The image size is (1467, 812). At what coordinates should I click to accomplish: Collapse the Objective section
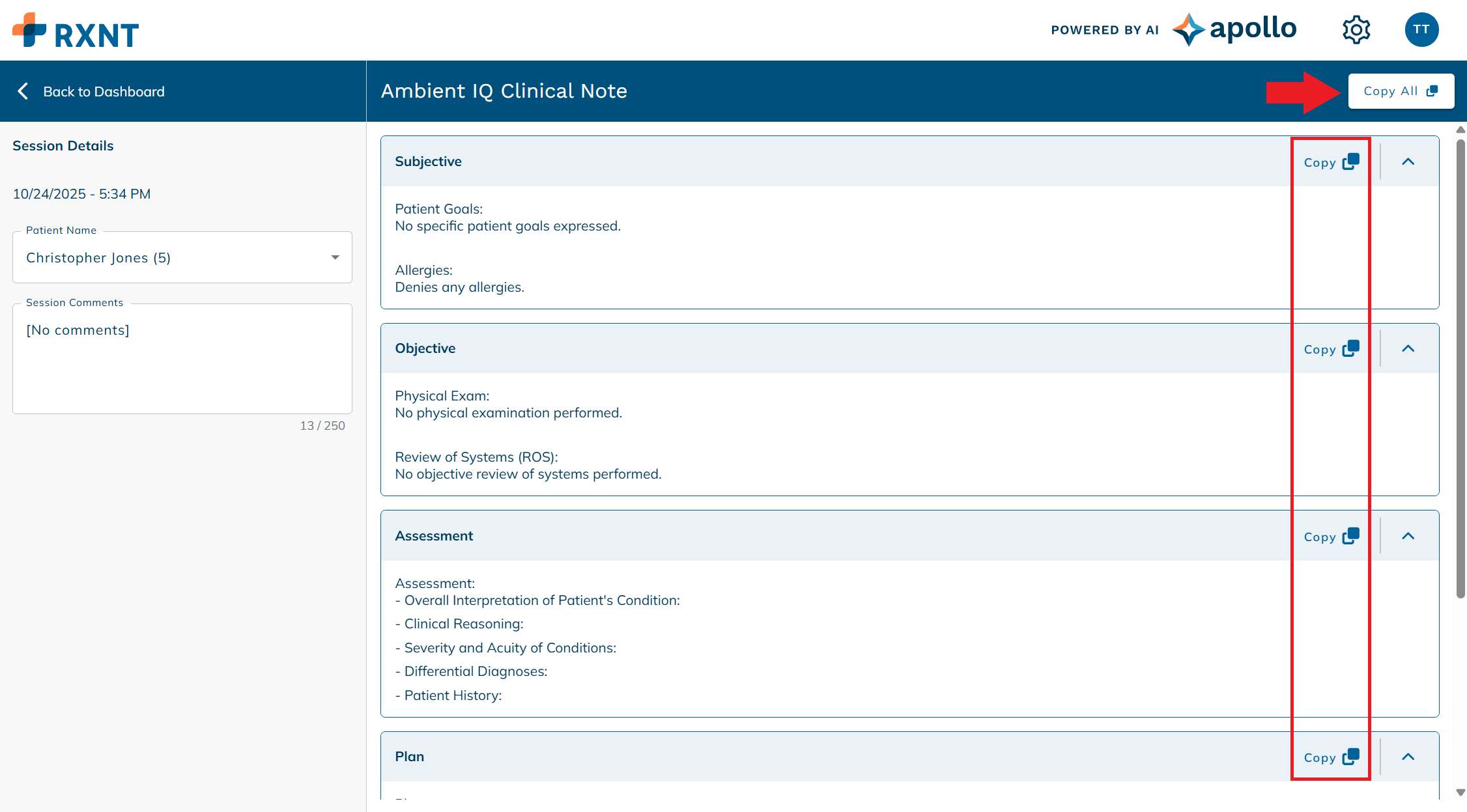(x=1408, y=349)
